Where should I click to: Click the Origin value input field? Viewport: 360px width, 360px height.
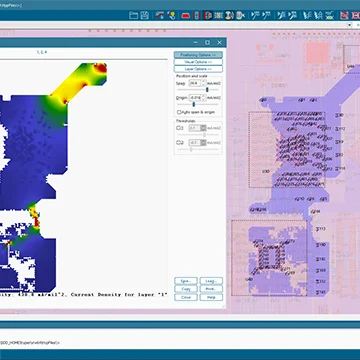click(x=194, y=98)
